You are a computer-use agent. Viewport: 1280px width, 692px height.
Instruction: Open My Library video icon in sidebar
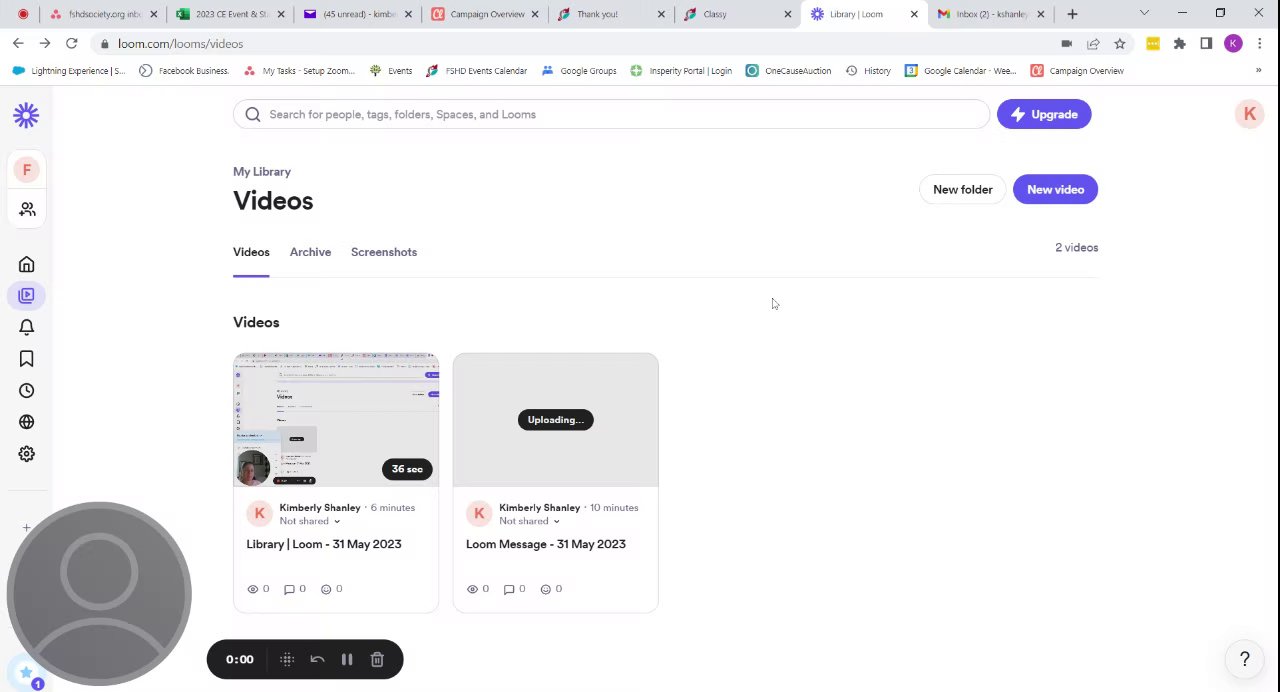click(x=26, y=295)
